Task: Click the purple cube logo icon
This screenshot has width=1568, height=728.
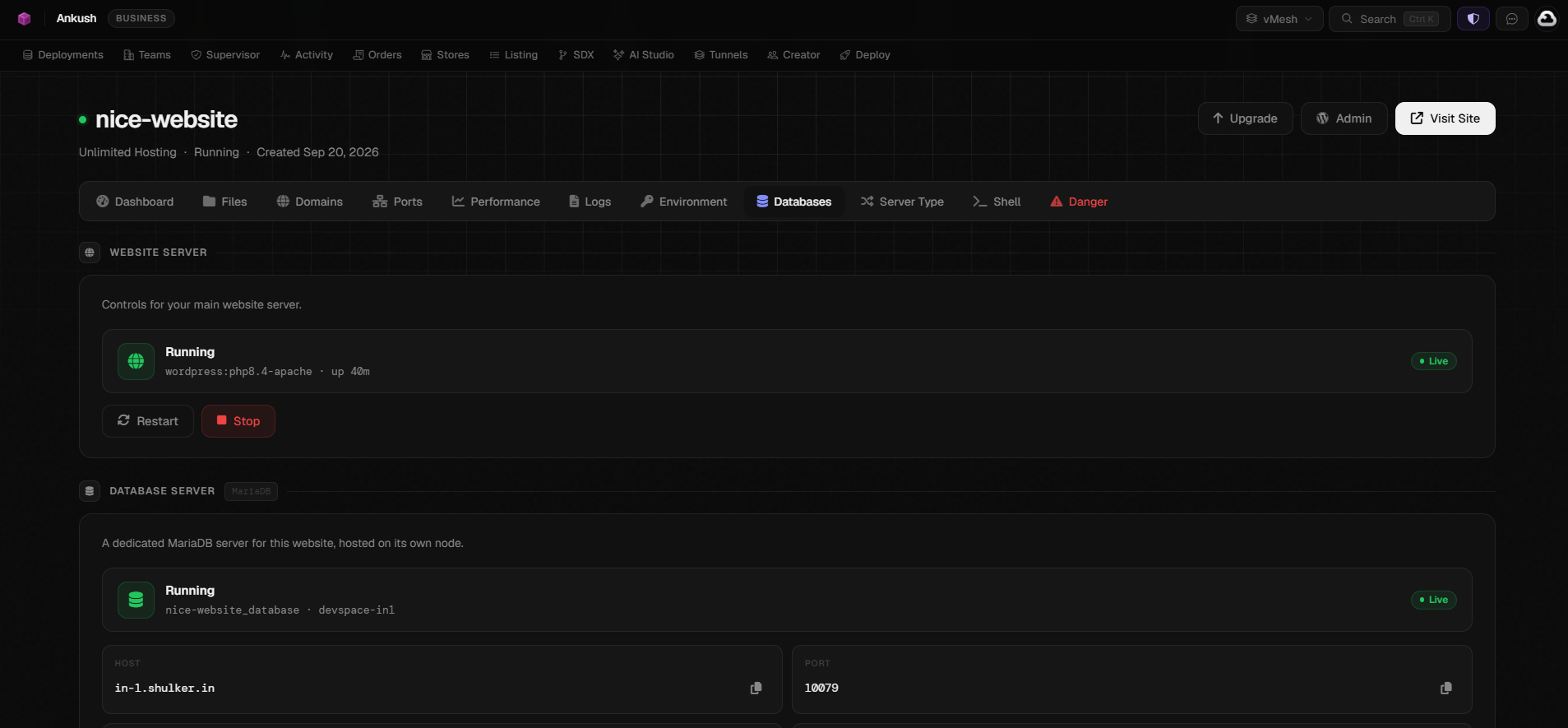Action: (24, 18)
